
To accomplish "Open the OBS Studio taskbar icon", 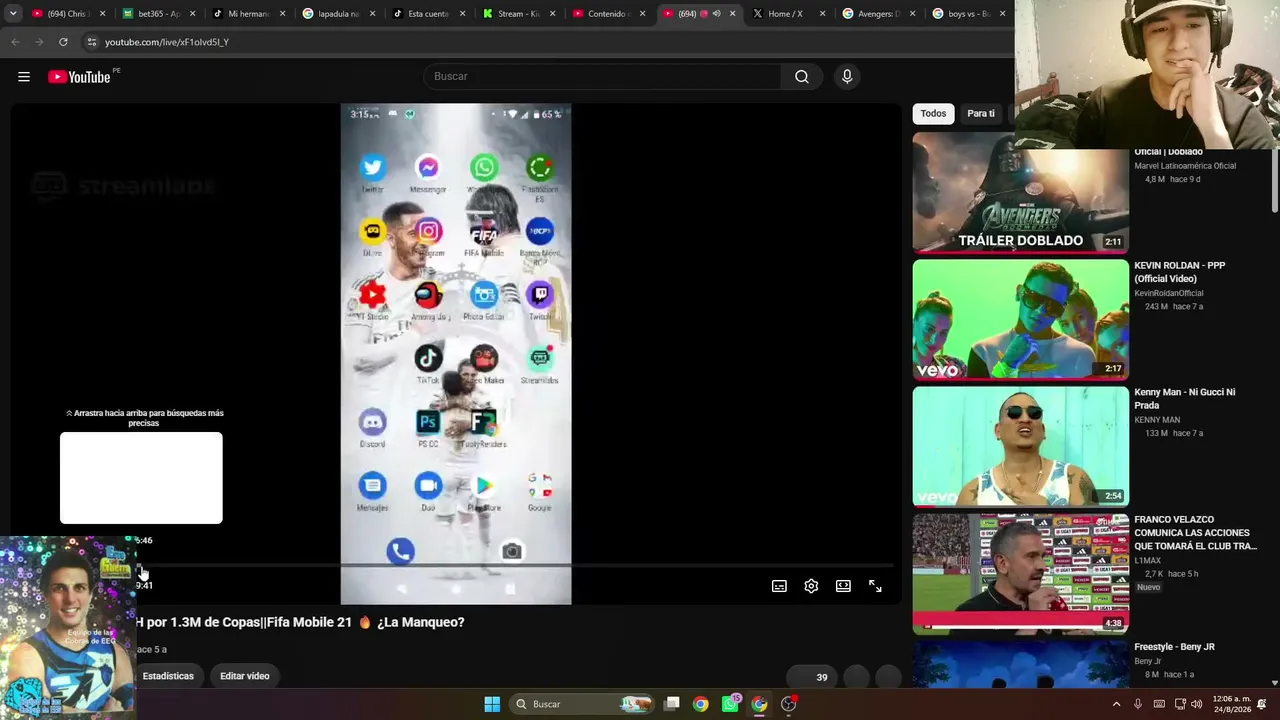I will tap(789, 704).
